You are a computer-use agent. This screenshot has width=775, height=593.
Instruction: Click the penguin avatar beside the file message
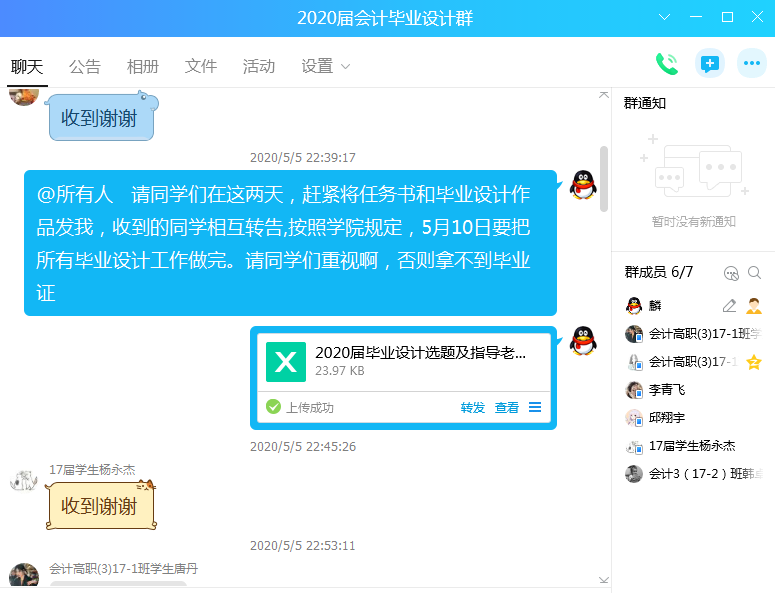(583, 341)
